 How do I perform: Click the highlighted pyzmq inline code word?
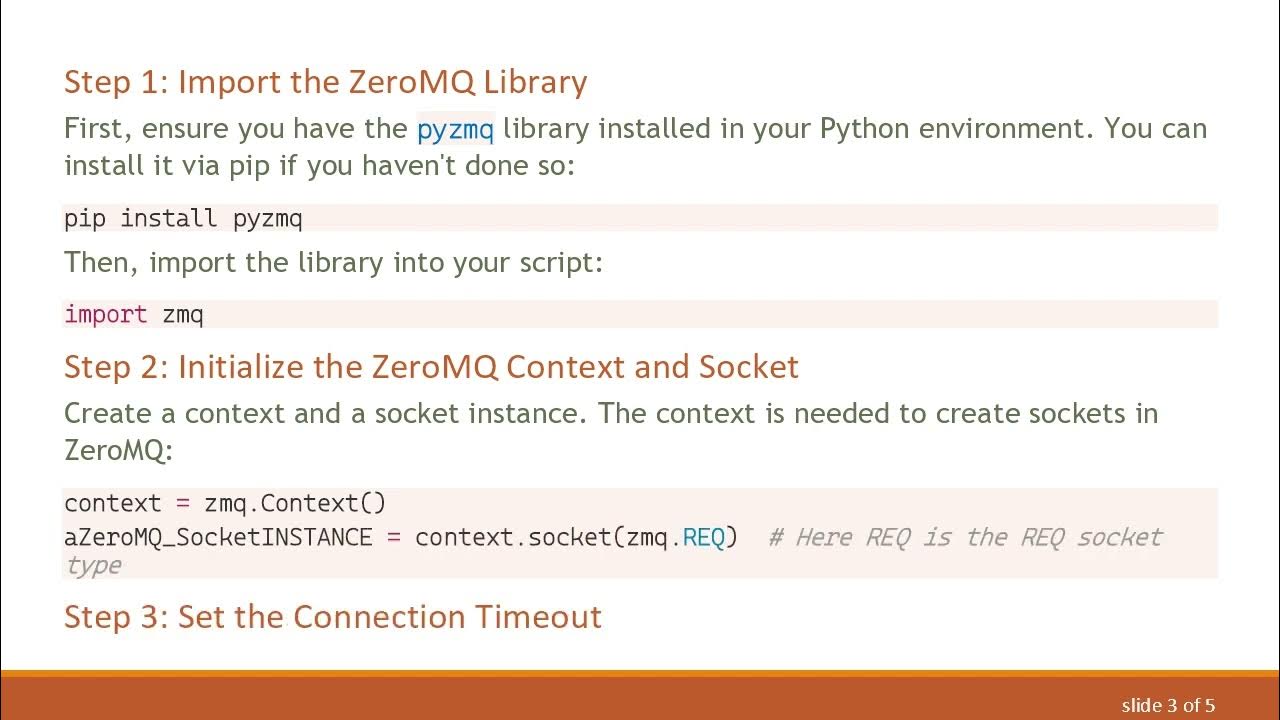coord(455,129)
